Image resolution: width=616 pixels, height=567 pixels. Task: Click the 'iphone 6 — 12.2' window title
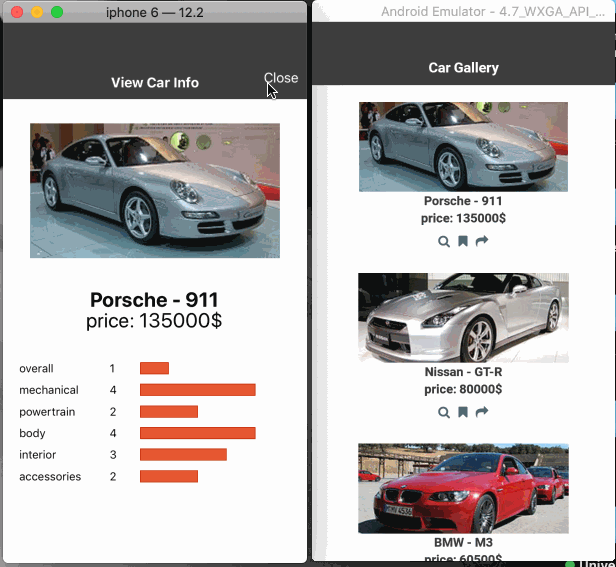(155, 13)
